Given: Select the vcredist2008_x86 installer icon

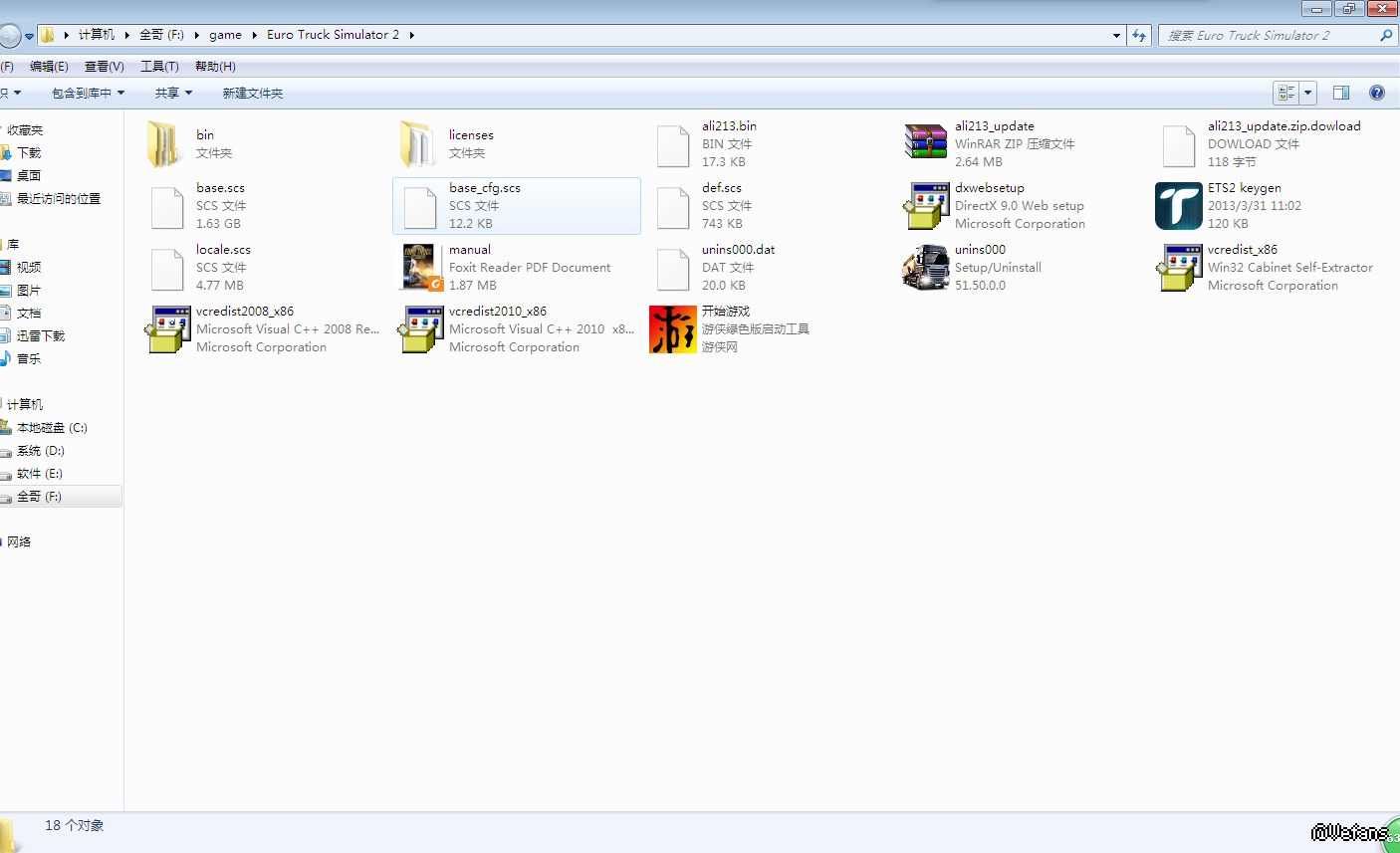Looking at the screenshot, I should point(167,329).
